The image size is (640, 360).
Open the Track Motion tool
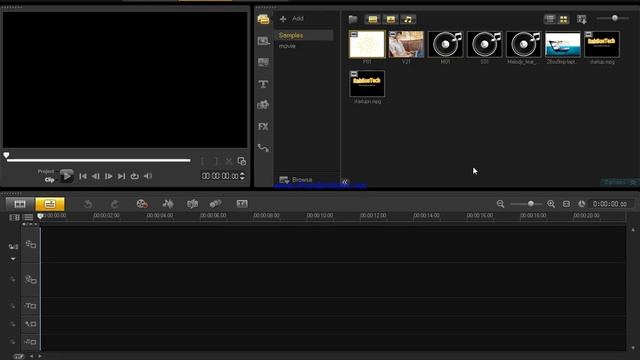[x=216, y=204]
